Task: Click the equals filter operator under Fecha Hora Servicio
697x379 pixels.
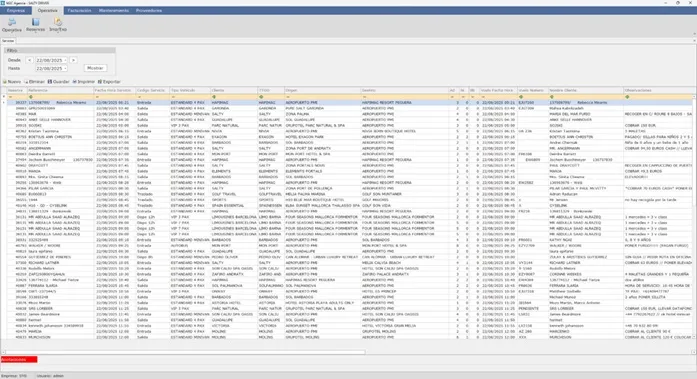Action: [97, 96]
